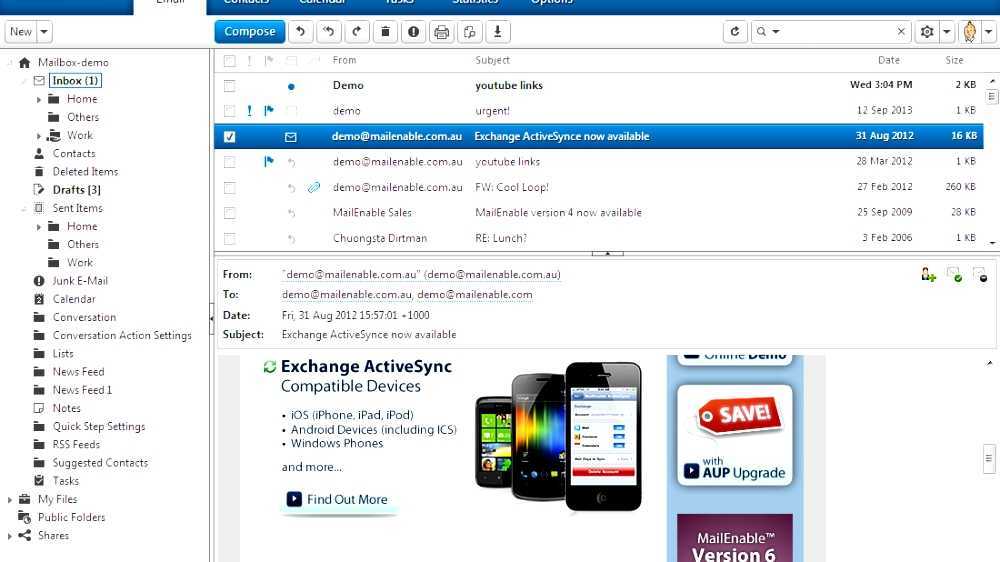Sort messages by the From column

tap(344, 60)
